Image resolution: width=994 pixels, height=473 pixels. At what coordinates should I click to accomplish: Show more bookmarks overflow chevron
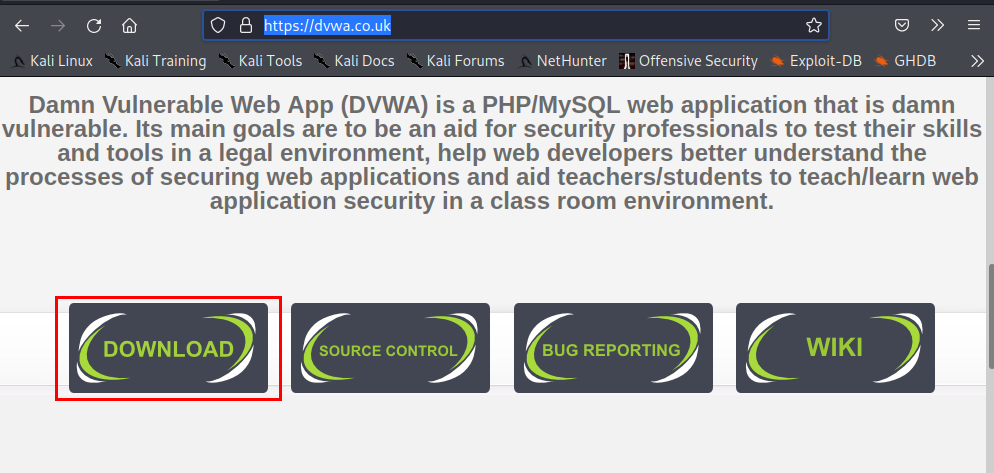point(978,61)
